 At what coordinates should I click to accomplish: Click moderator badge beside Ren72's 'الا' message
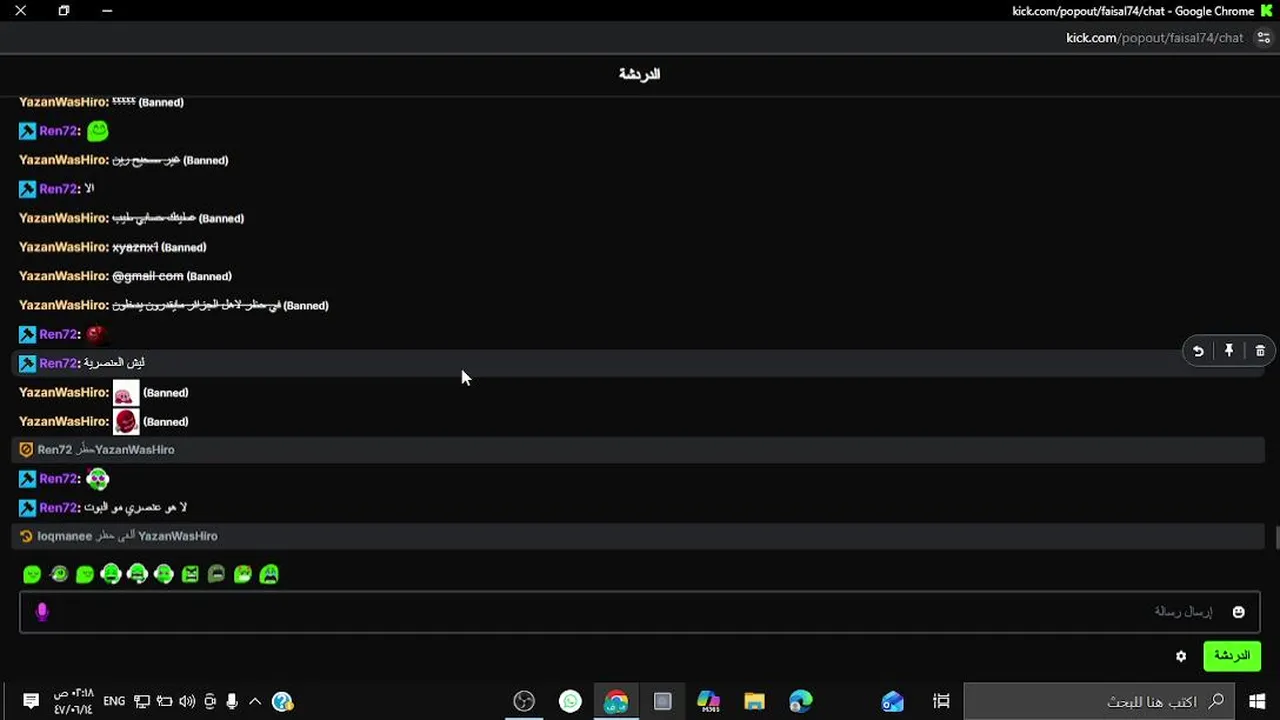tap(27, 189)
